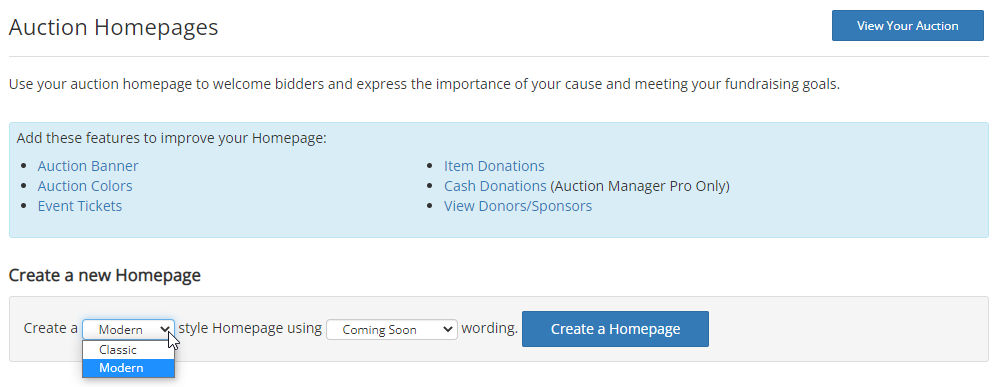Click the welcome bidders description paragraph
The height and width of the screenshot is (387, 1007).
[x=425, y=84]
